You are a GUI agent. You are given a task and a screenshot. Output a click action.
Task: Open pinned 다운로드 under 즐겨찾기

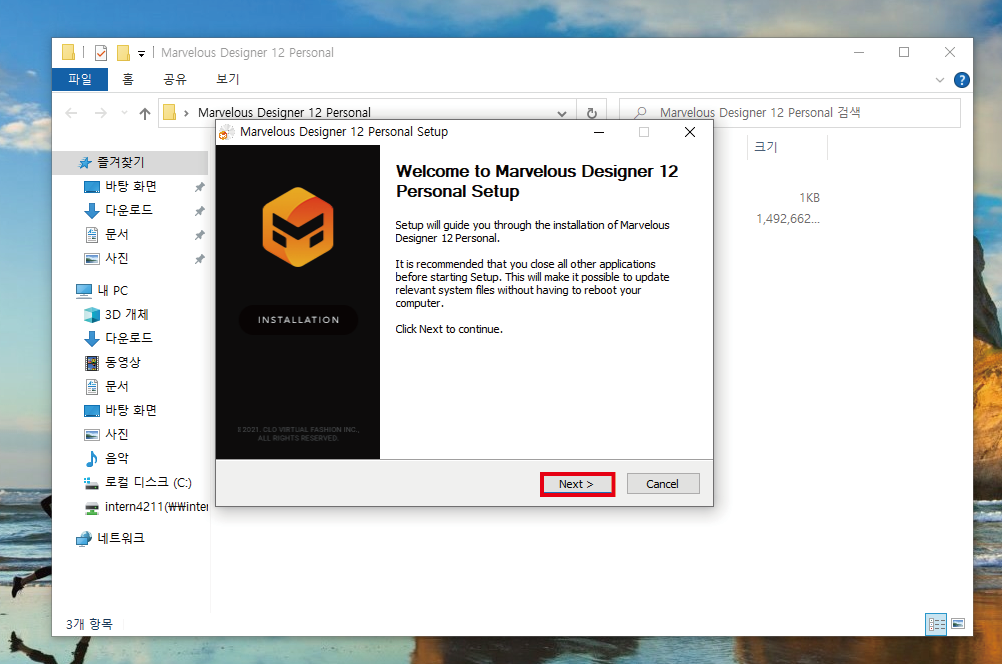[128, 210]
